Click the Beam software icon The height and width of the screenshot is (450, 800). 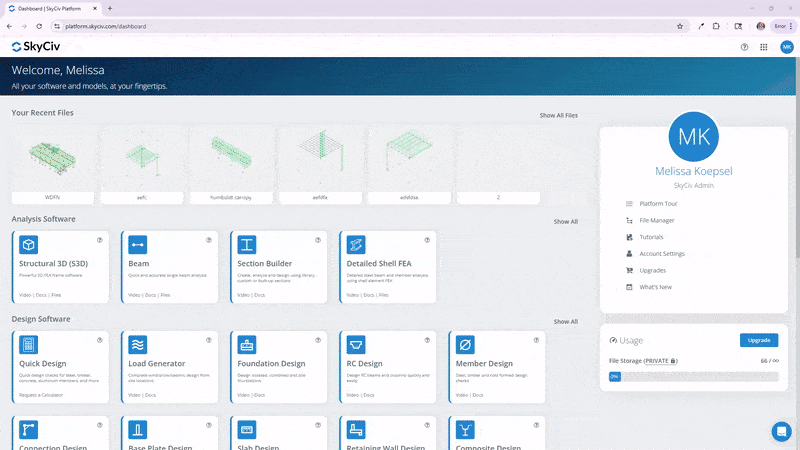[138, 244]
